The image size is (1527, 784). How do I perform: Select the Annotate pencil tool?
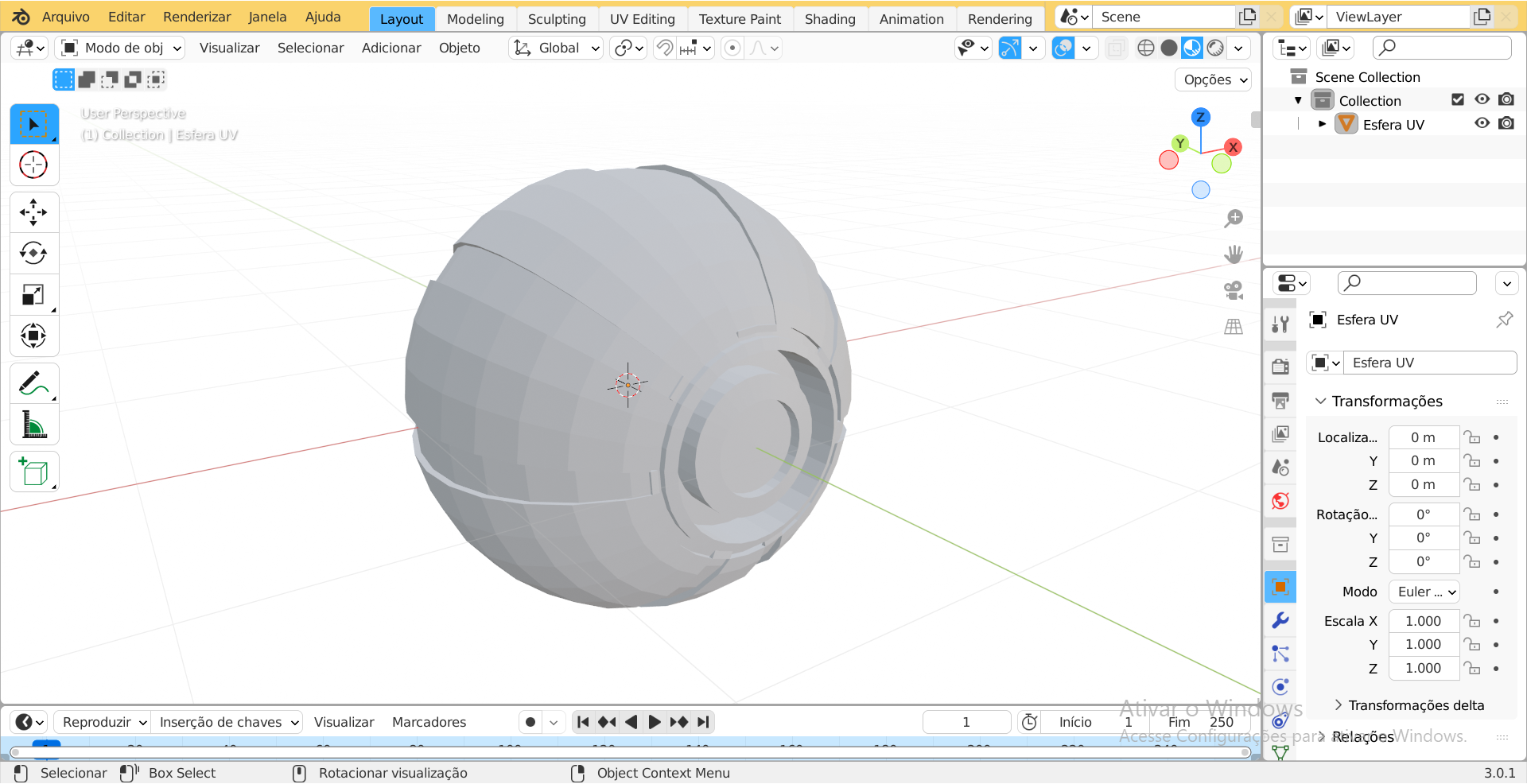33,383
